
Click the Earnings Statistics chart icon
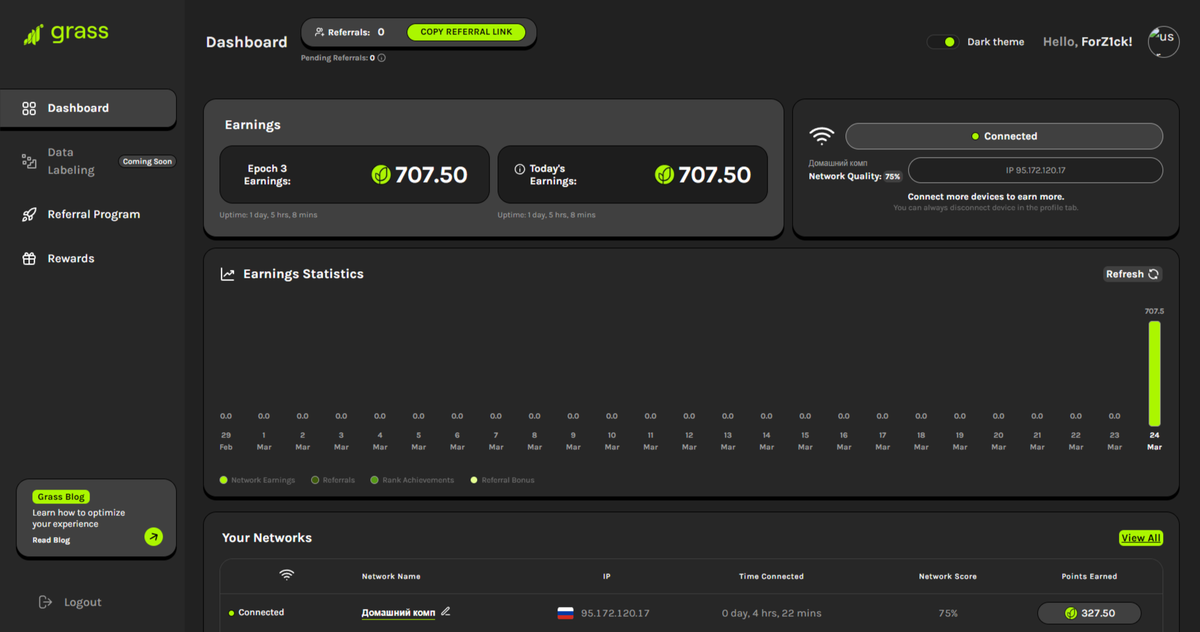(228, 274)
